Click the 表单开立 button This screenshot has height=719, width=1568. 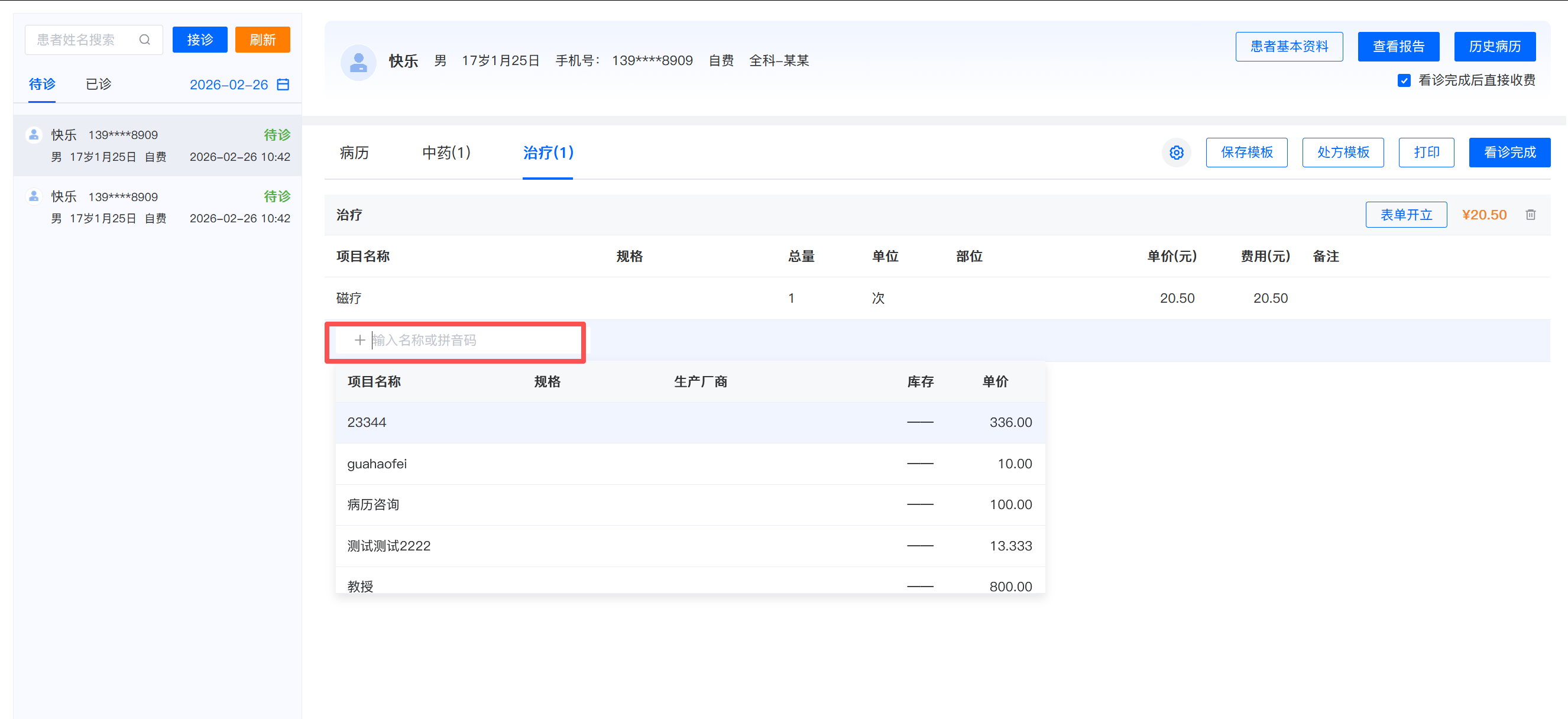point(1405,215)
